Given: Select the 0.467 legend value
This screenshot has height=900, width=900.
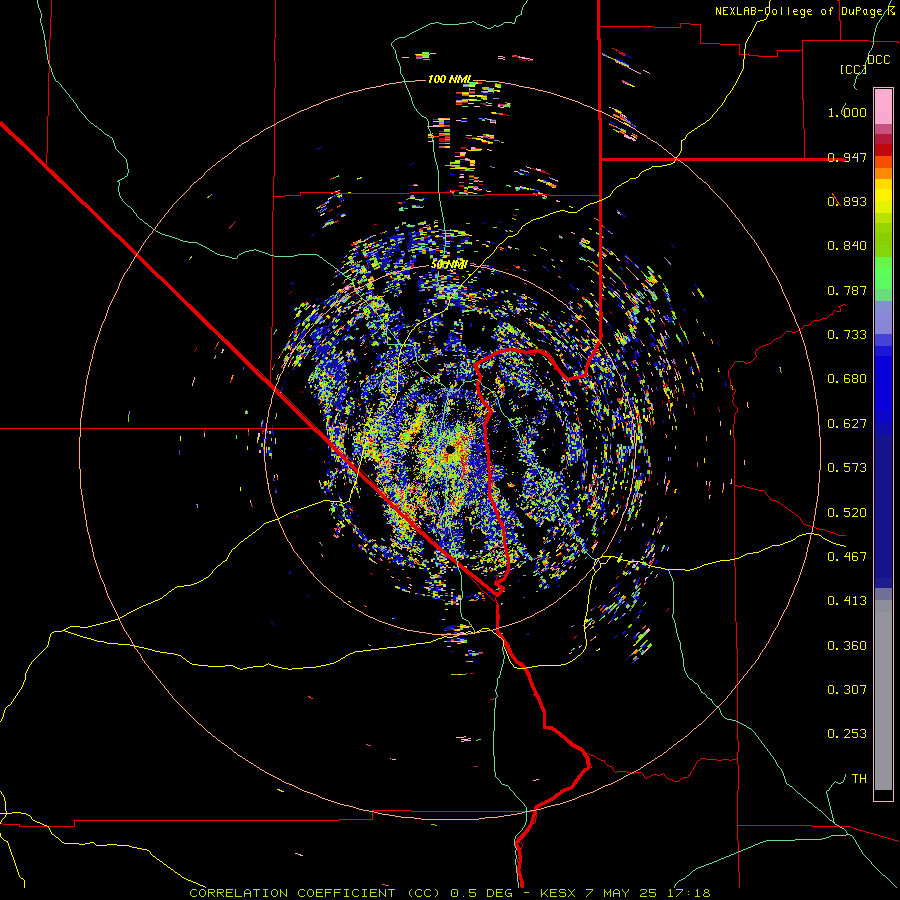Looking at the screenshot, I should (847, 557).
